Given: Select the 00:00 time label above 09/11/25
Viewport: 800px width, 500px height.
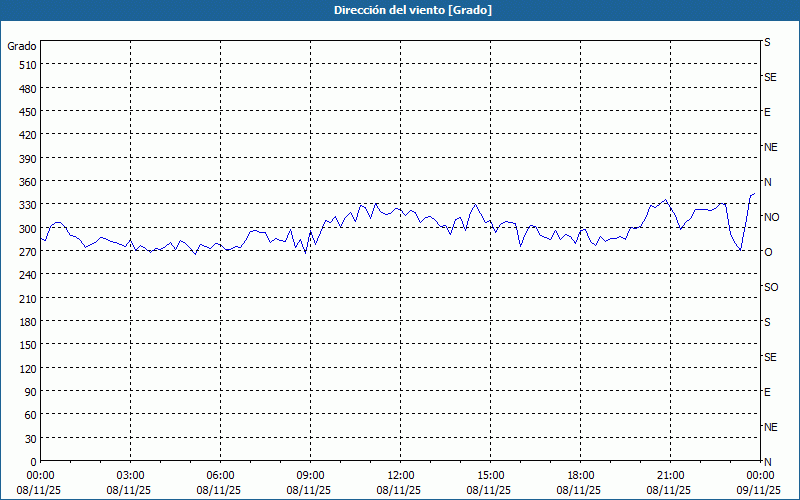Looking at the screenshot, I should coord(760,476).
